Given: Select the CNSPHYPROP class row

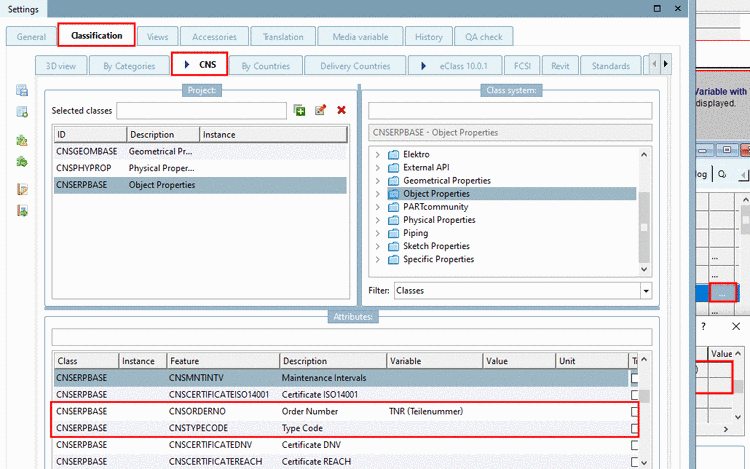Looking at the screenshot, I should [200, 168].
